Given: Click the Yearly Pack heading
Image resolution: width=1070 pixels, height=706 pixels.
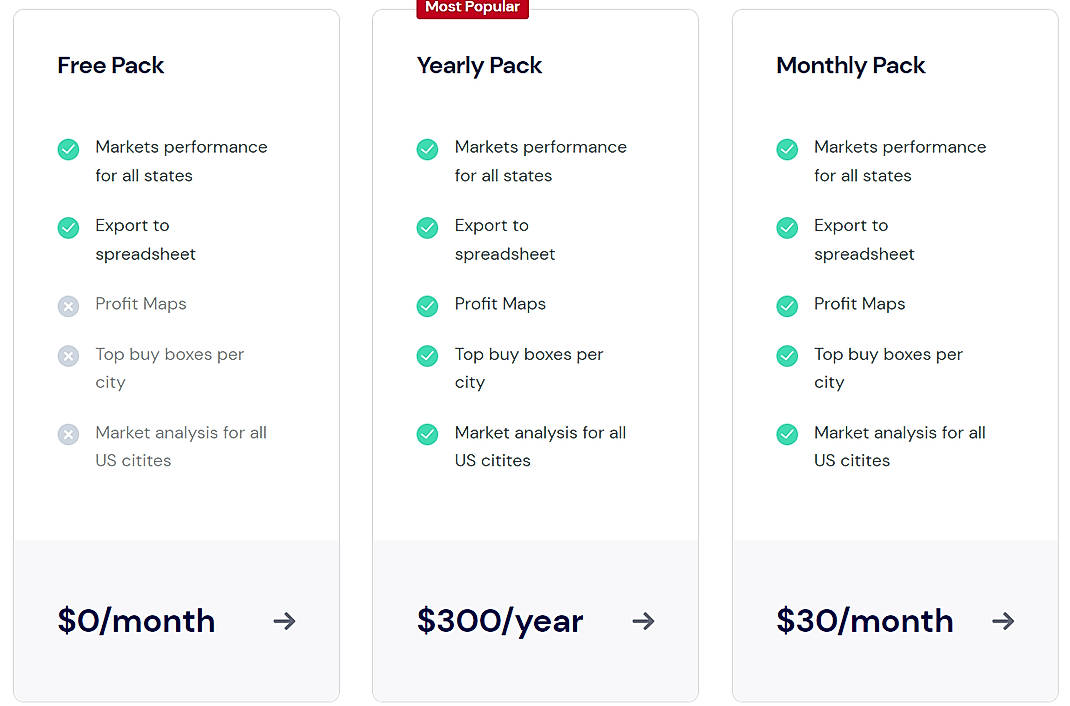Looking at the screenshot, I should click(x=478, y=65).
